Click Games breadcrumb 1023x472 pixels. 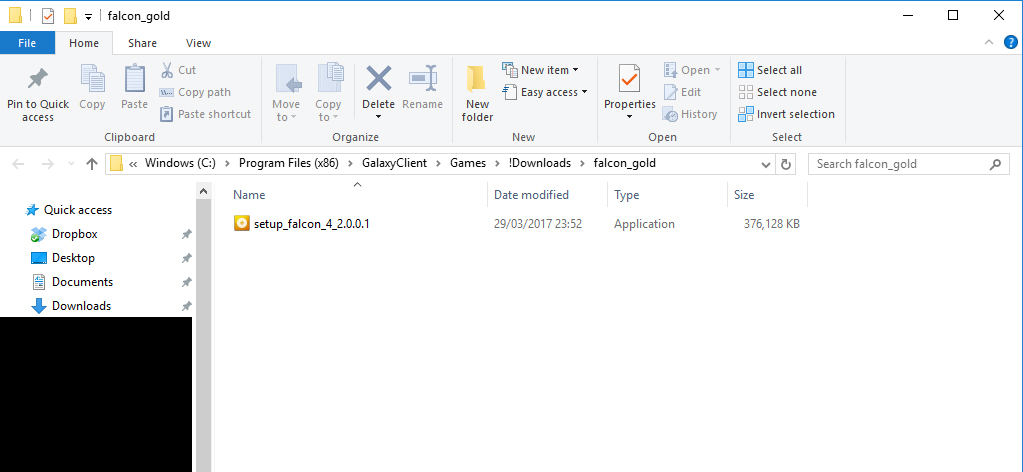[468, 163]
